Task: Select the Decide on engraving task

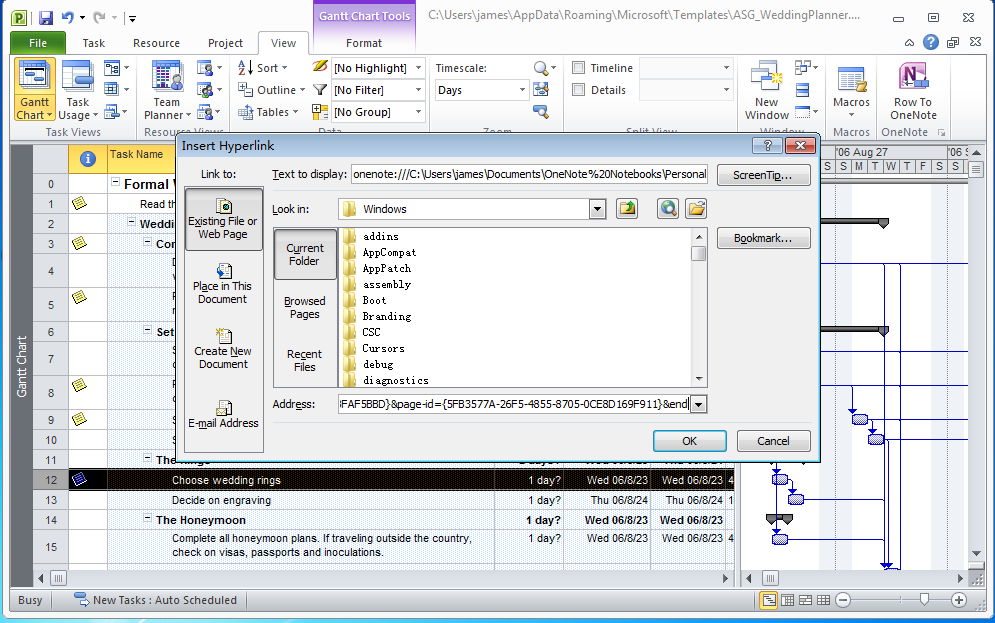Action: tap(221, 500)
